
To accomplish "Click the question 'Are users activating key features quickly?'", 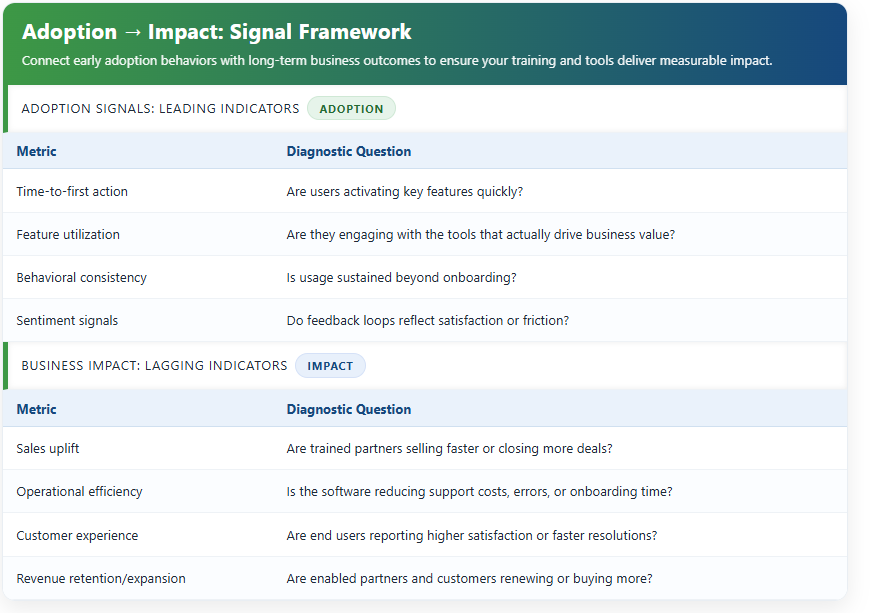I will tap(404, 192).
